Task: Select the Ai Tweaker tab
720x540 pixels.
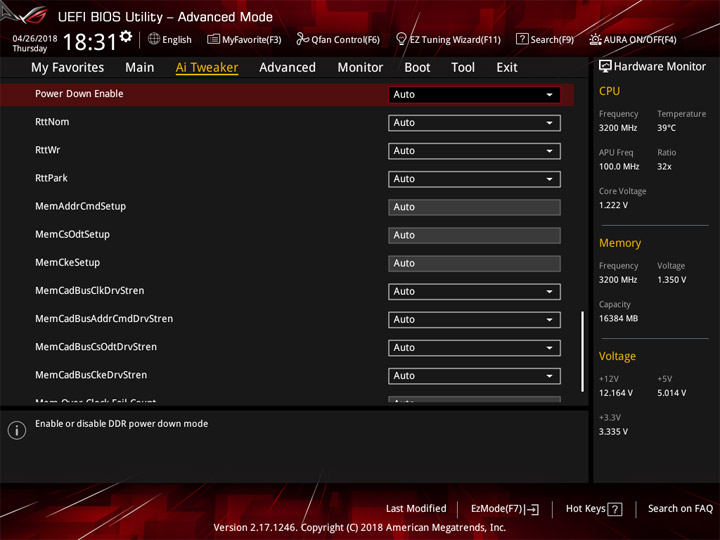Action: pyautogui.click(x=207, y=68)
